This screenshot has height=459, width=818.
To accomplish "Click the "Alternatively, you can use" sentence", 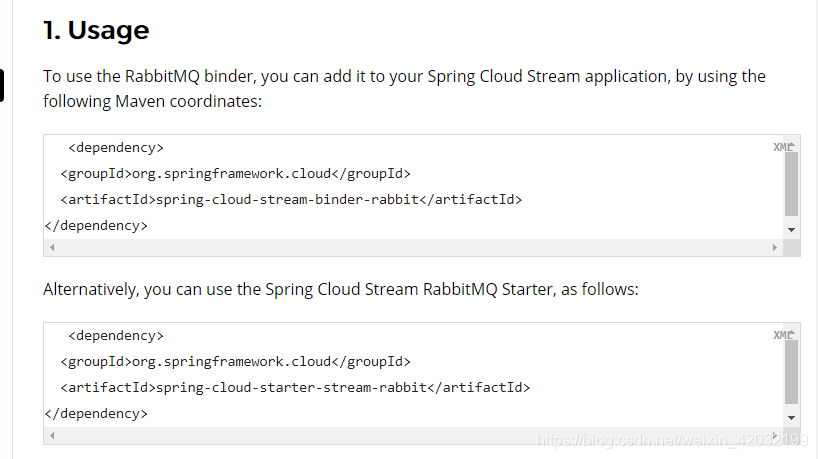I will coord(341,289).
